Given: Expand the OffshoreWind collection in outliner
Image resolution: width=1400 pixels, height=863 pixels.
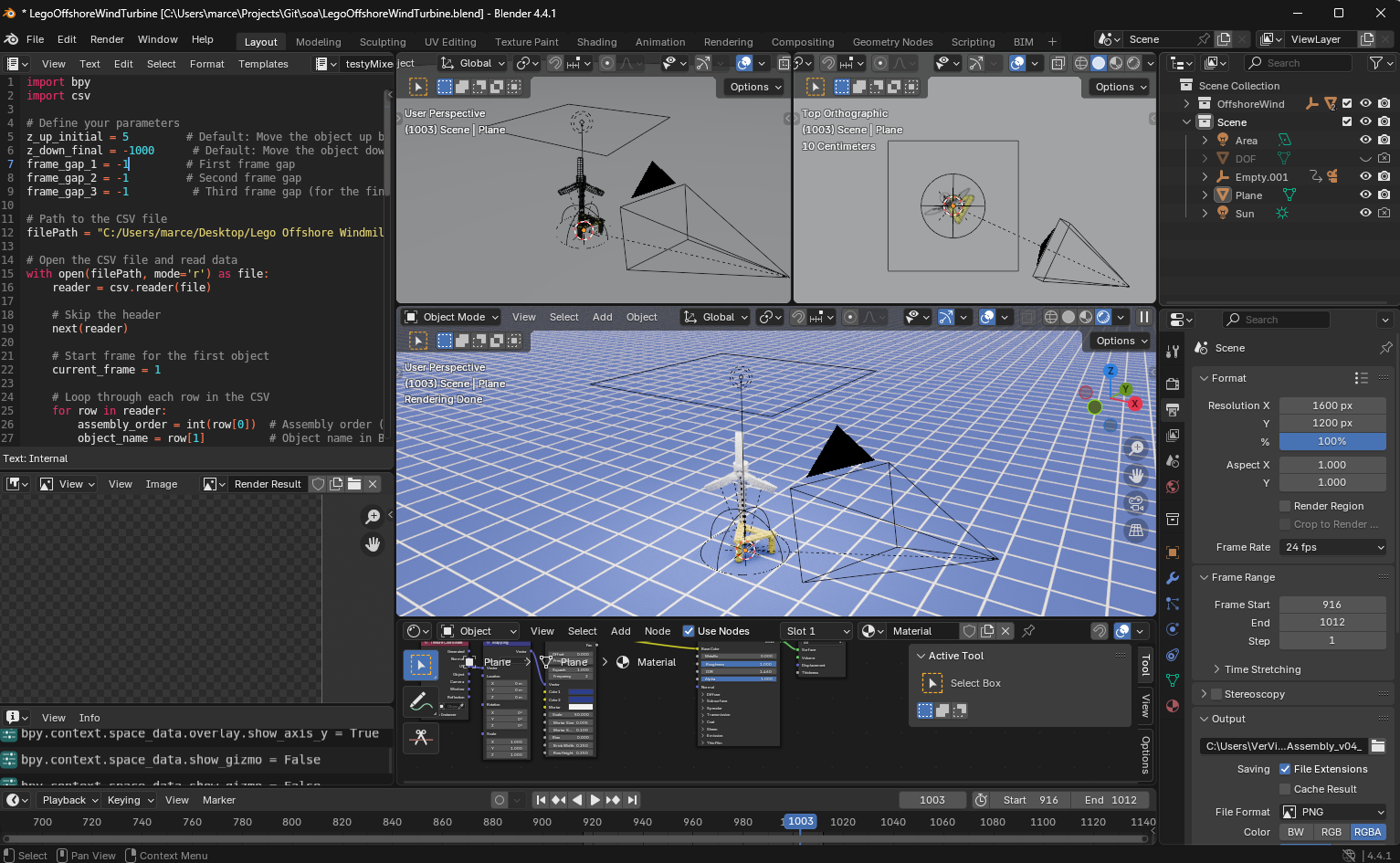Looking at the screenshot, I should tap(1187, 104).
